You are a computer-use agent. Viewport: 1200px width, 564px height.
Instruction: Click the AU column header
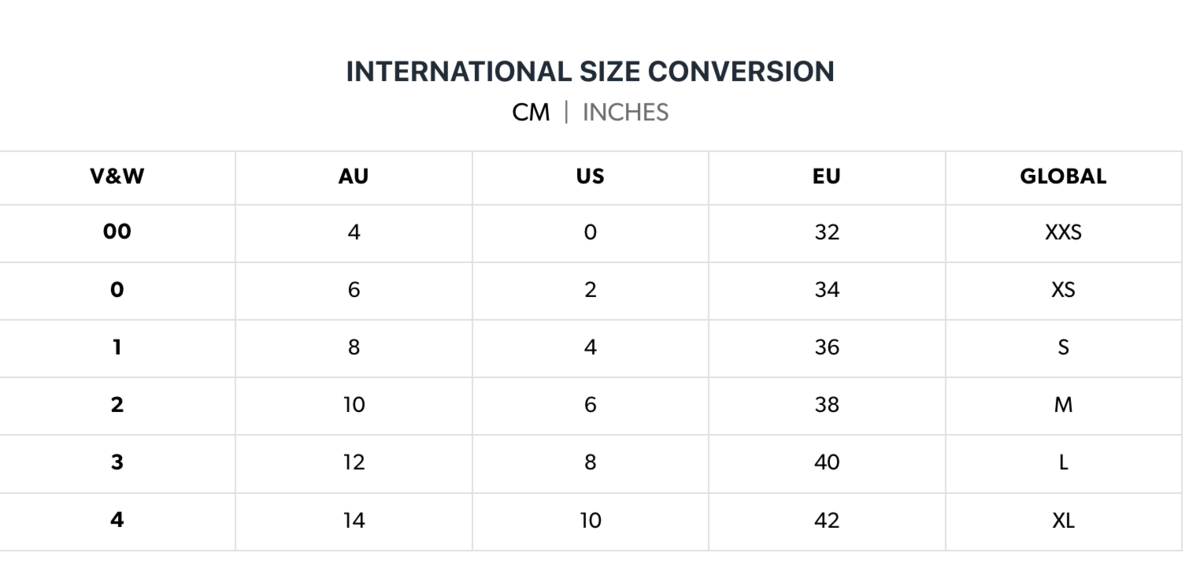pos(353,177)
